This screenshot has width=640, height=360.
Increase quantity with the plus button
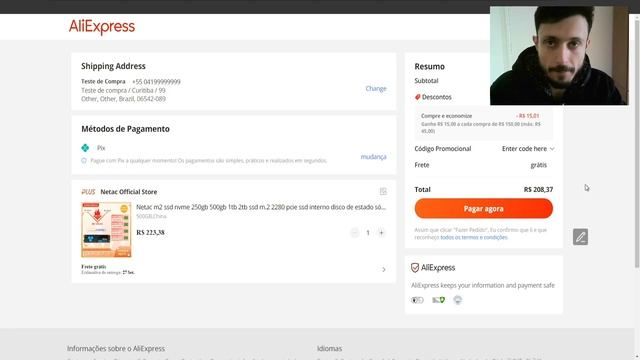(x=381, y=233)
